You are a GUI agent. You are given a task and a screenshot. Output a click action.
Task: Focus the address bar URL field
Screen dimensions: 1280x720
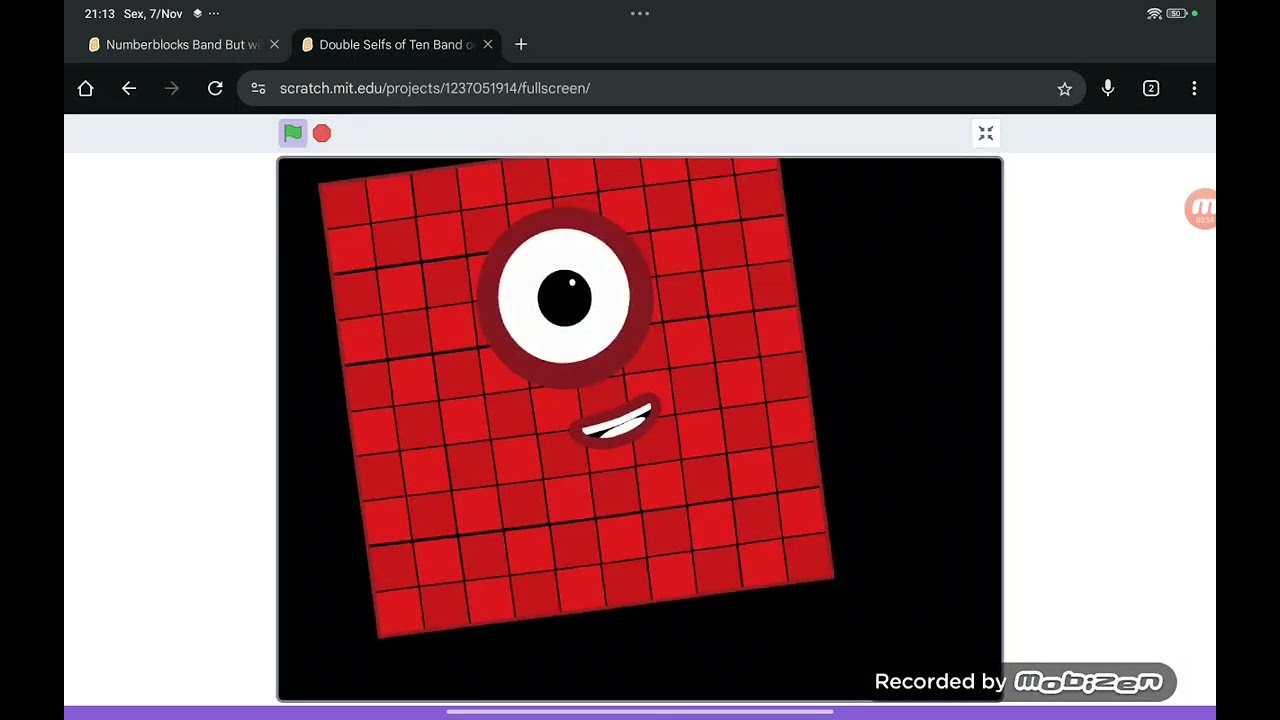pos(660,88)
